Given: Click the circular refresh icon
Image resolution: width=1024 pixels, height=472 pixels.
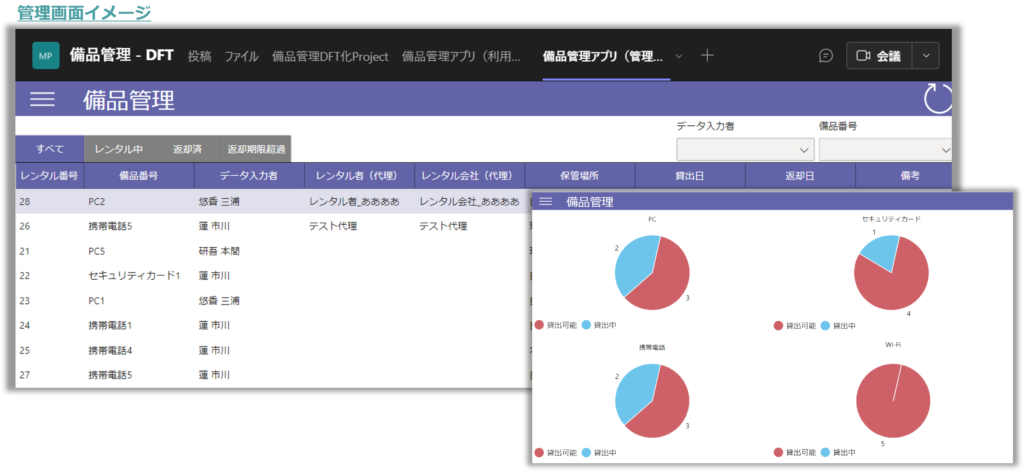Looking at the screenshot, I should pos(937,98).
